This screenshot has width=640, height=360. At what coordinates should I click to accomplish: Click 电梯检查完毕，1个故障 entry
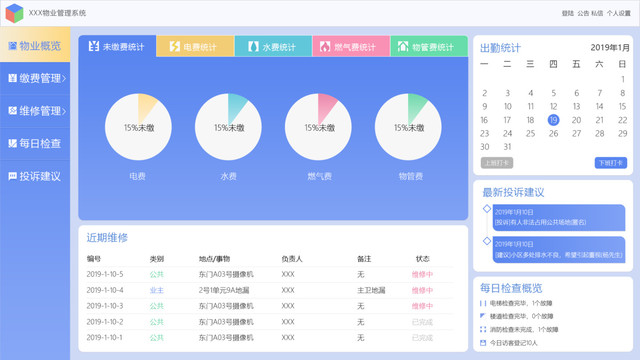(521, 303)
